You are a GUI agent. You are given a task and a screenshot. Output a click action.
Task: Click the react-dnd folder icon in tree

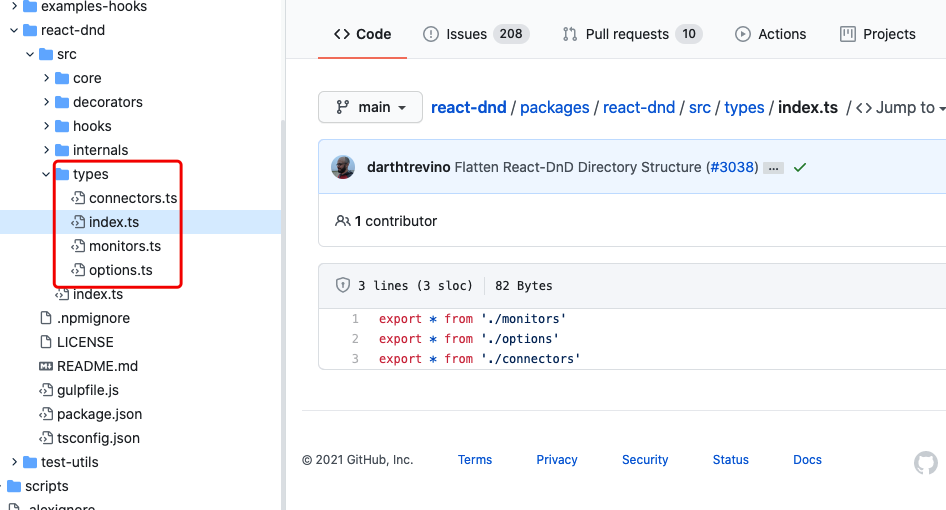pos(30,30)
